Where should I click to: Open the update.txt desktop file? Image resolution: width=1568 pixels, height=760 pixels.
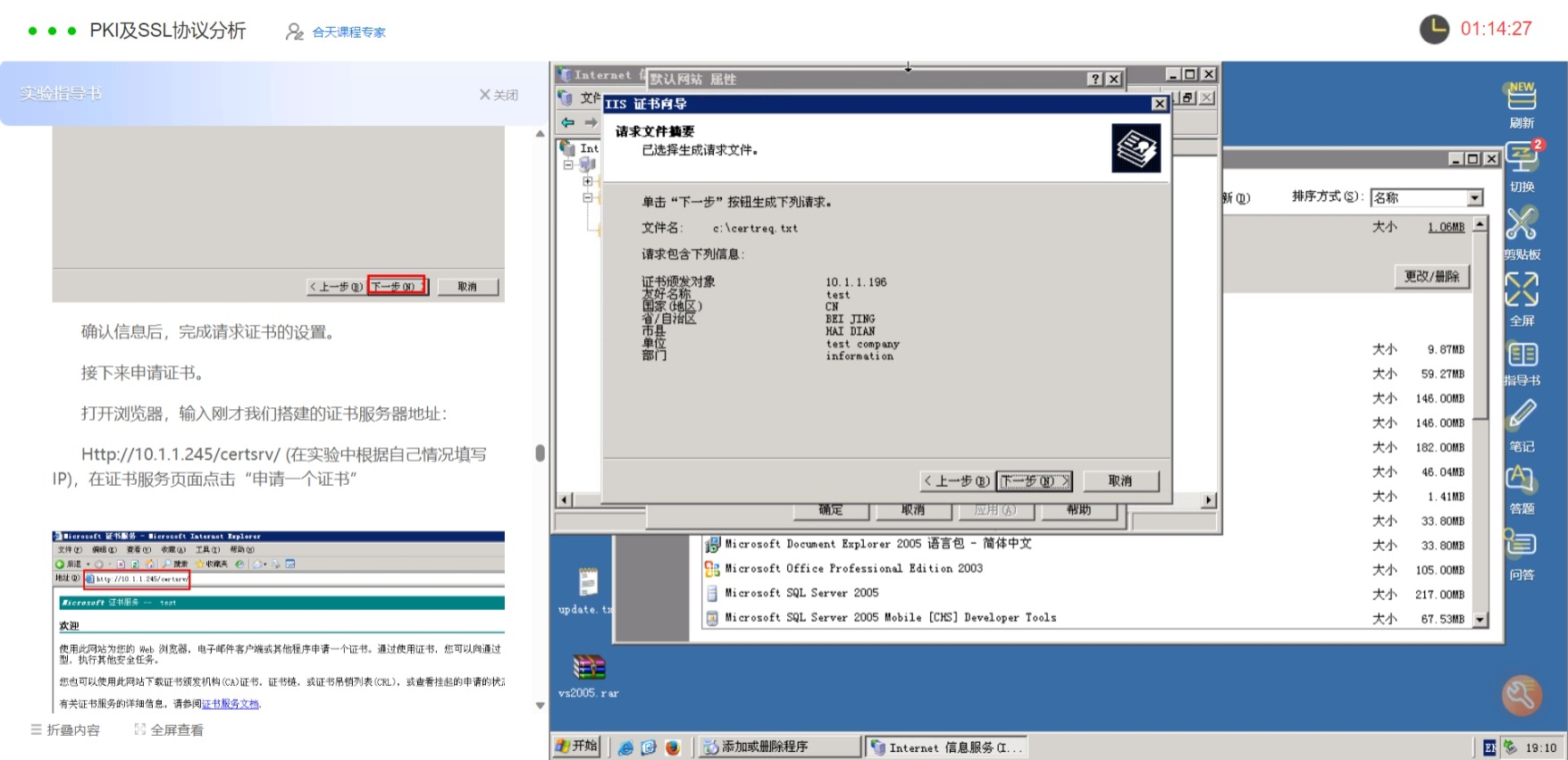(x=587, y=591)
